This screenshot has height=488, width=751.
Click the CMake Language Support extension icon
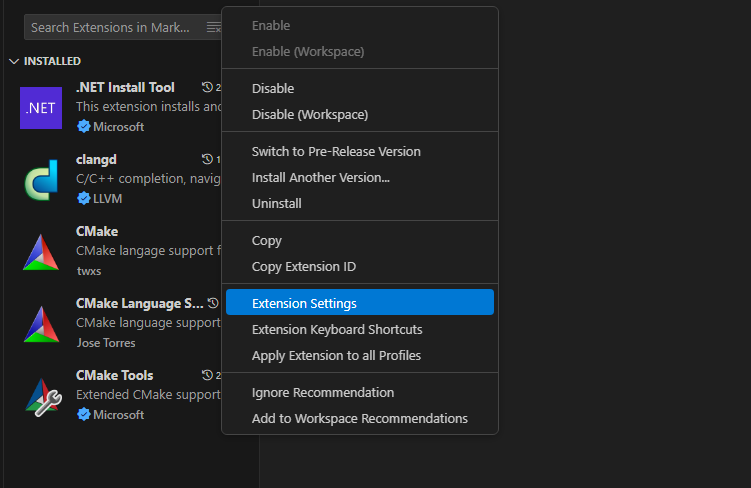[41, 324]
